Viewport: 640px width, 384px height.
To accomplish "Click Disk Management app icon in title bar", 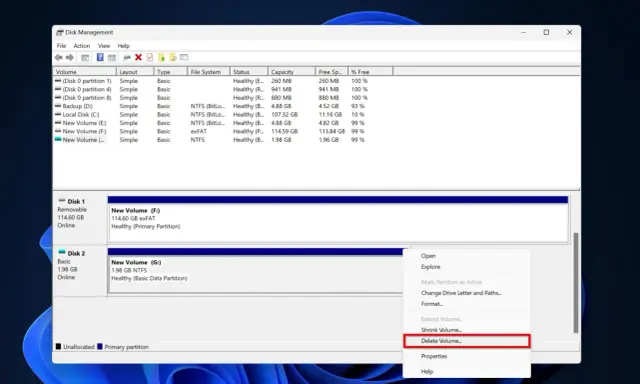I will pos(60,32).
